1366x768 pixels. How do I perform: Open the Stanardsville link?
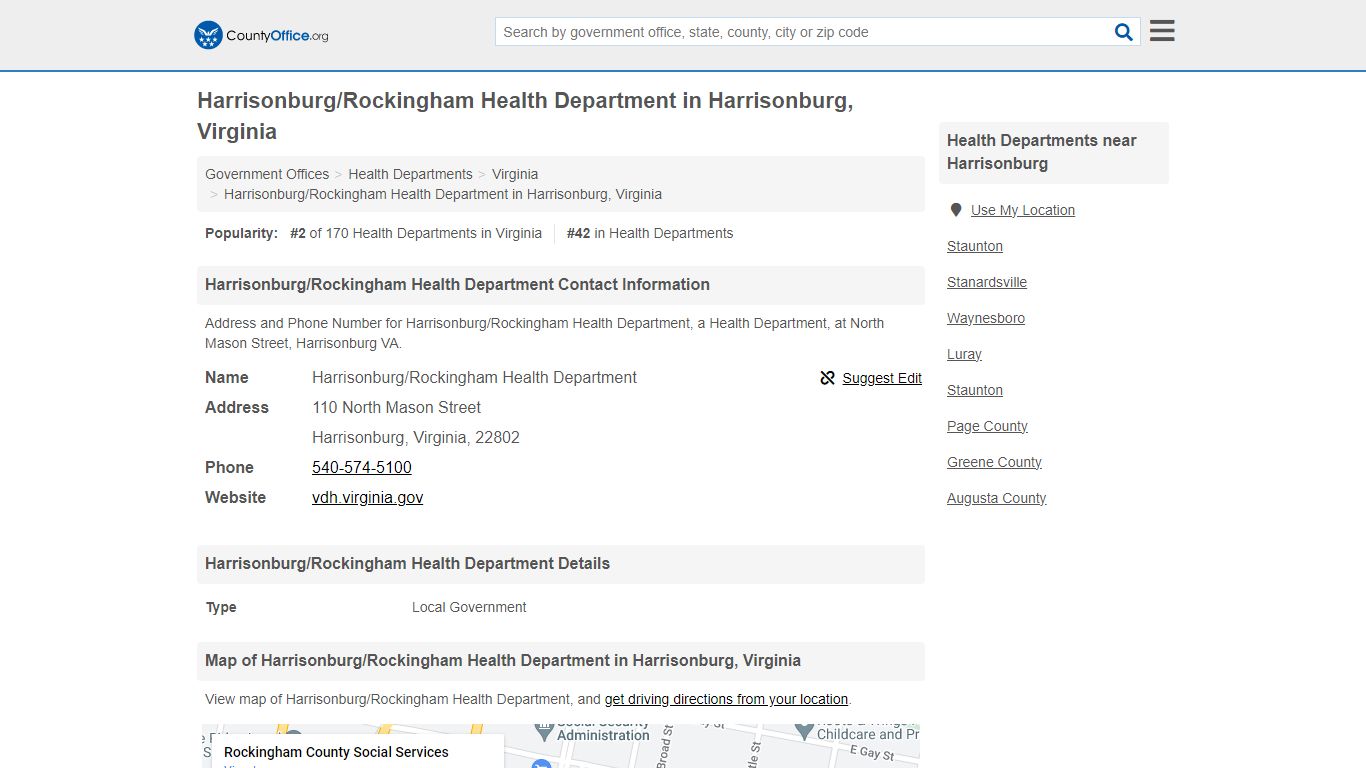(987, 282)
